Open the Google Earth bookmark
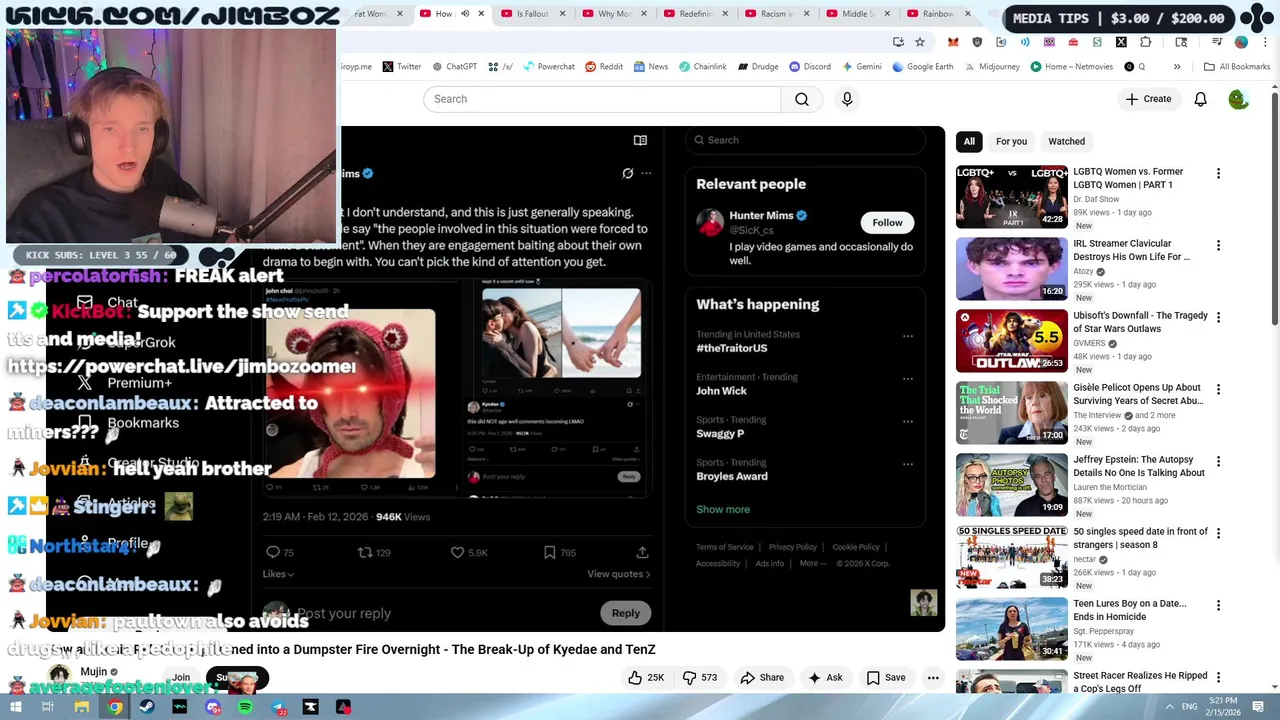 click(x=922, y=67)
